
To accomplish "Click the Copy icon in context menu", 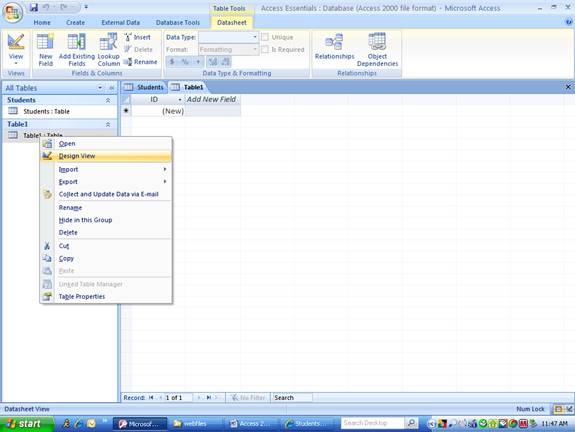I will [x=47, y=258].
